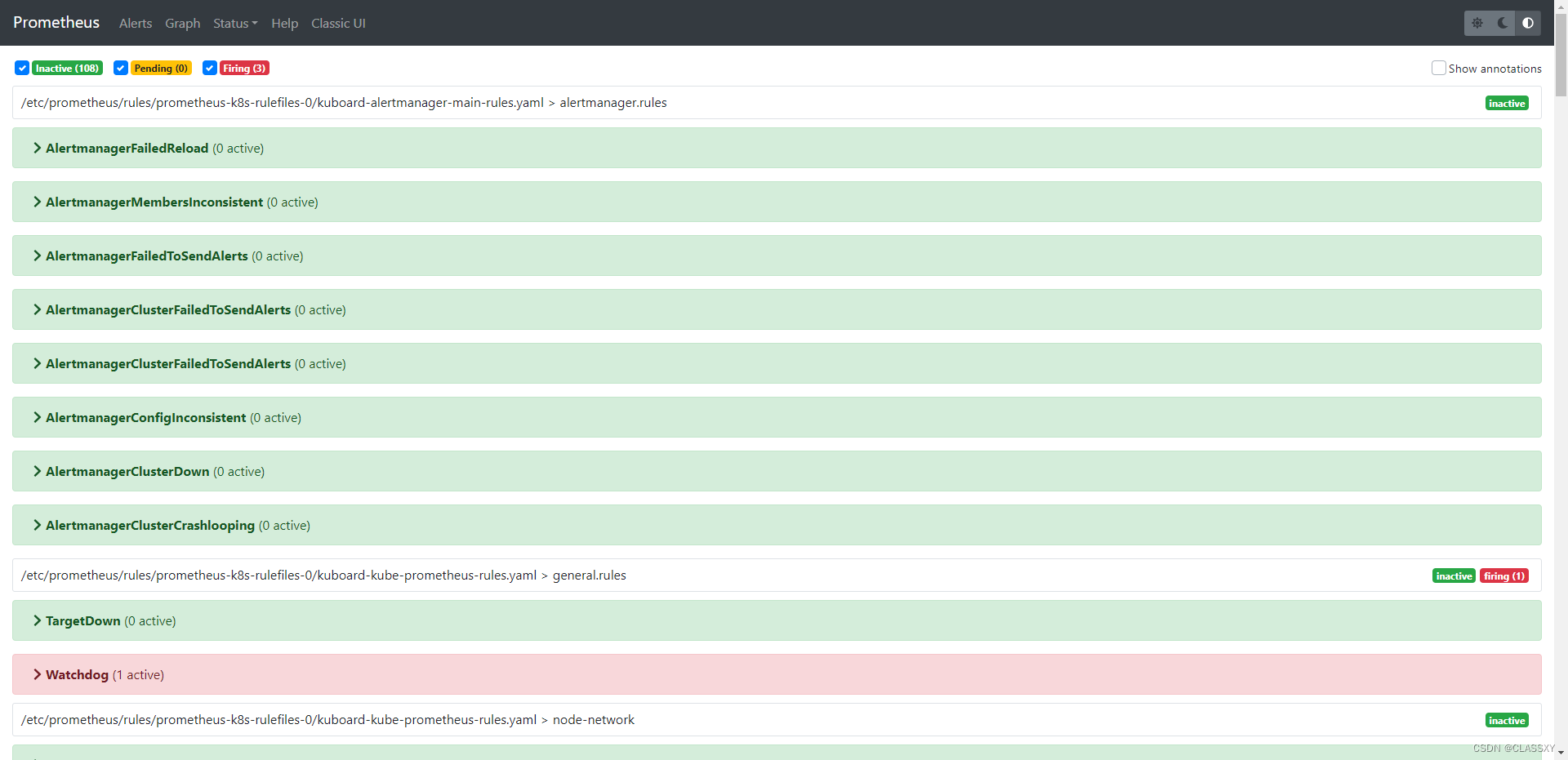Uncheck the Inactive (108) filter checkbox
The image size is (1568, 760).
pyautogui.click(x=22, y=68)
